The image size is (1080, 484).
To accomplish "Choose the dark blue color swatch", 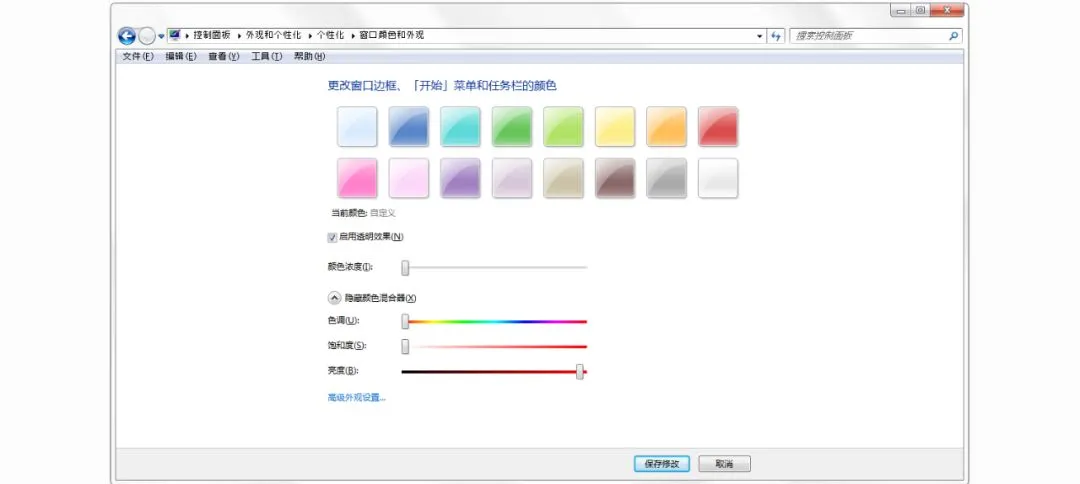I will click(409, 127).
